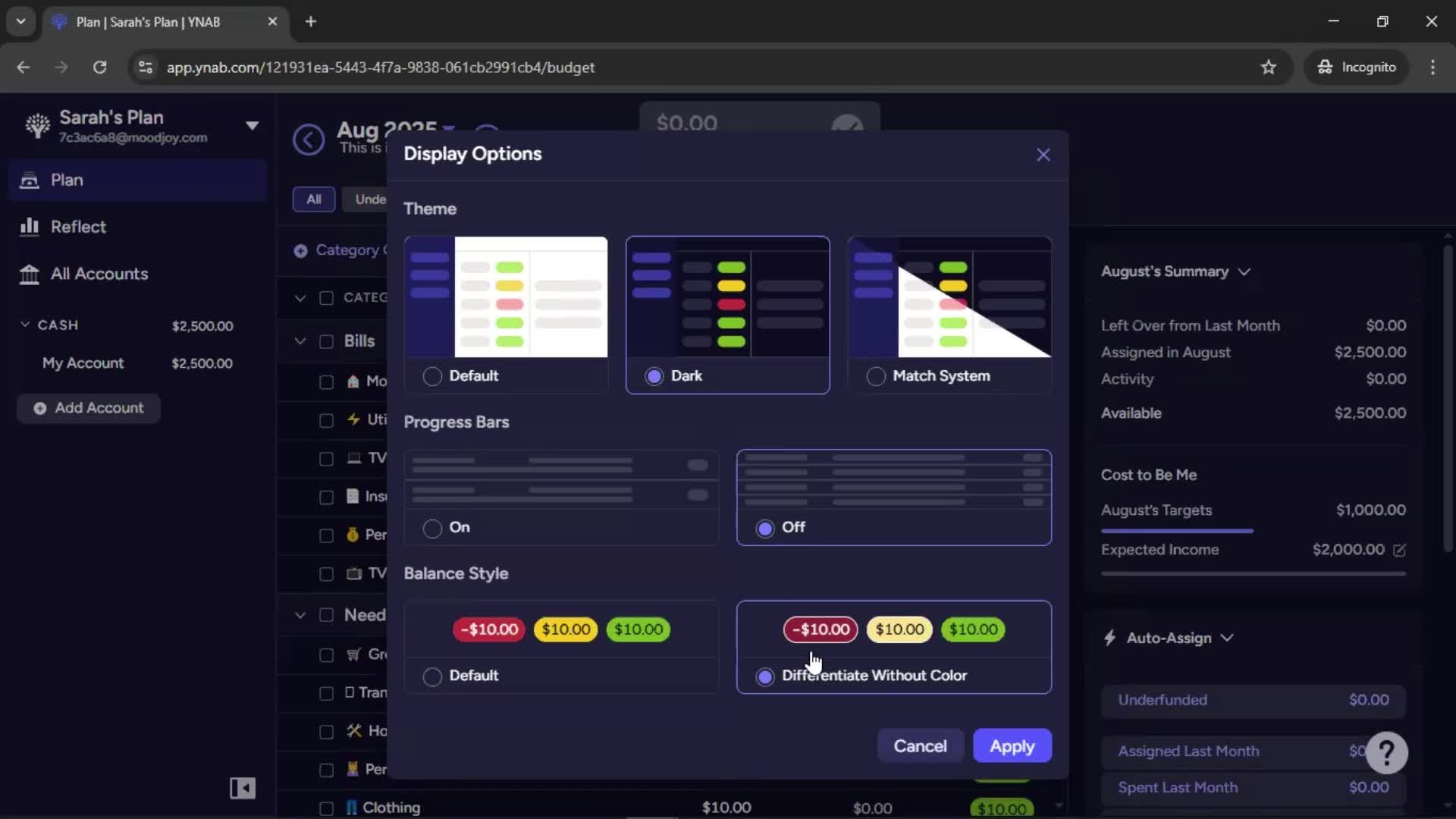The image size is (1456, 819).
Task: Click the browser address bar URL
Action: (381, 67)
